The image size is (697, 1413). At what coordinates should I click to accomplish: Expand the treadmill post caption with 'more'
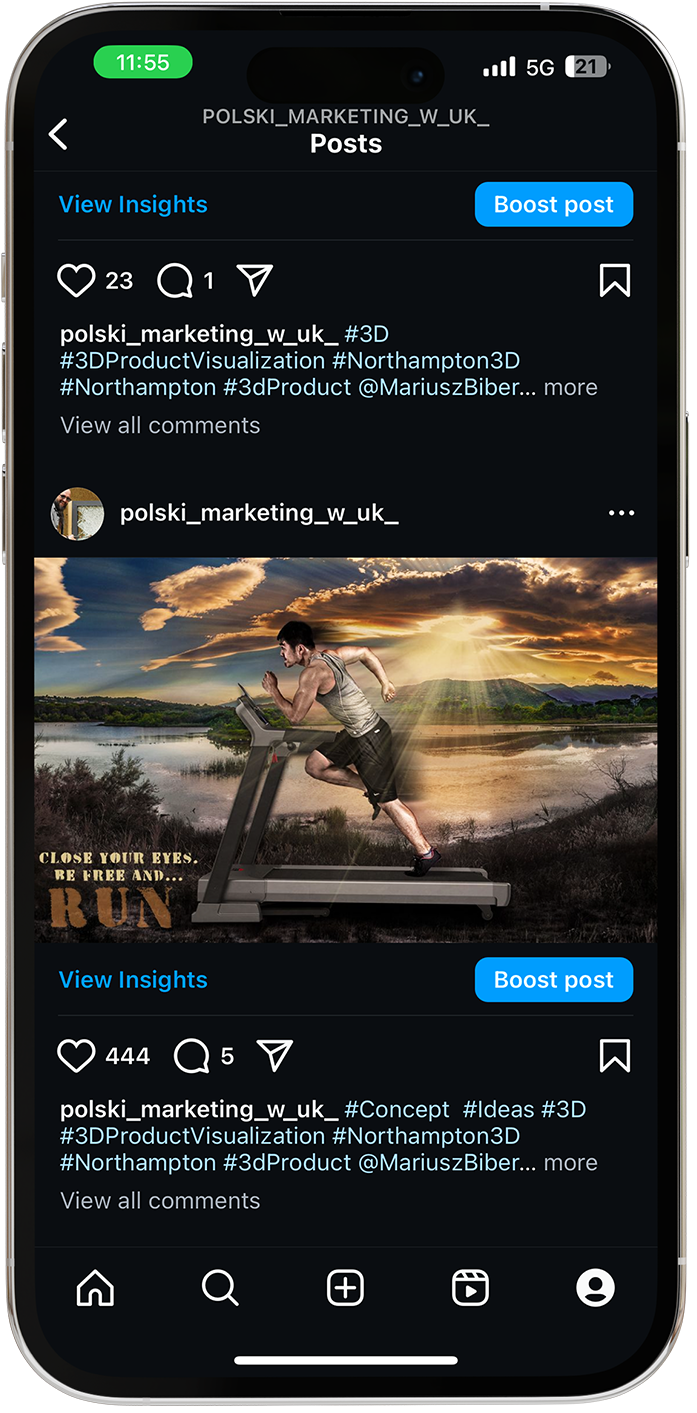pyautogui.click(x=570, y=1163)
